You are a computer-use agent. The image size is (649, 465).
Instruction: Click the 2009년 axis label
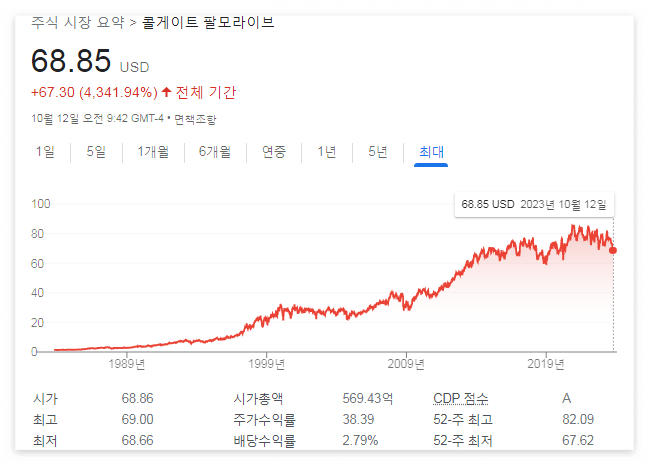click(406, 364)
